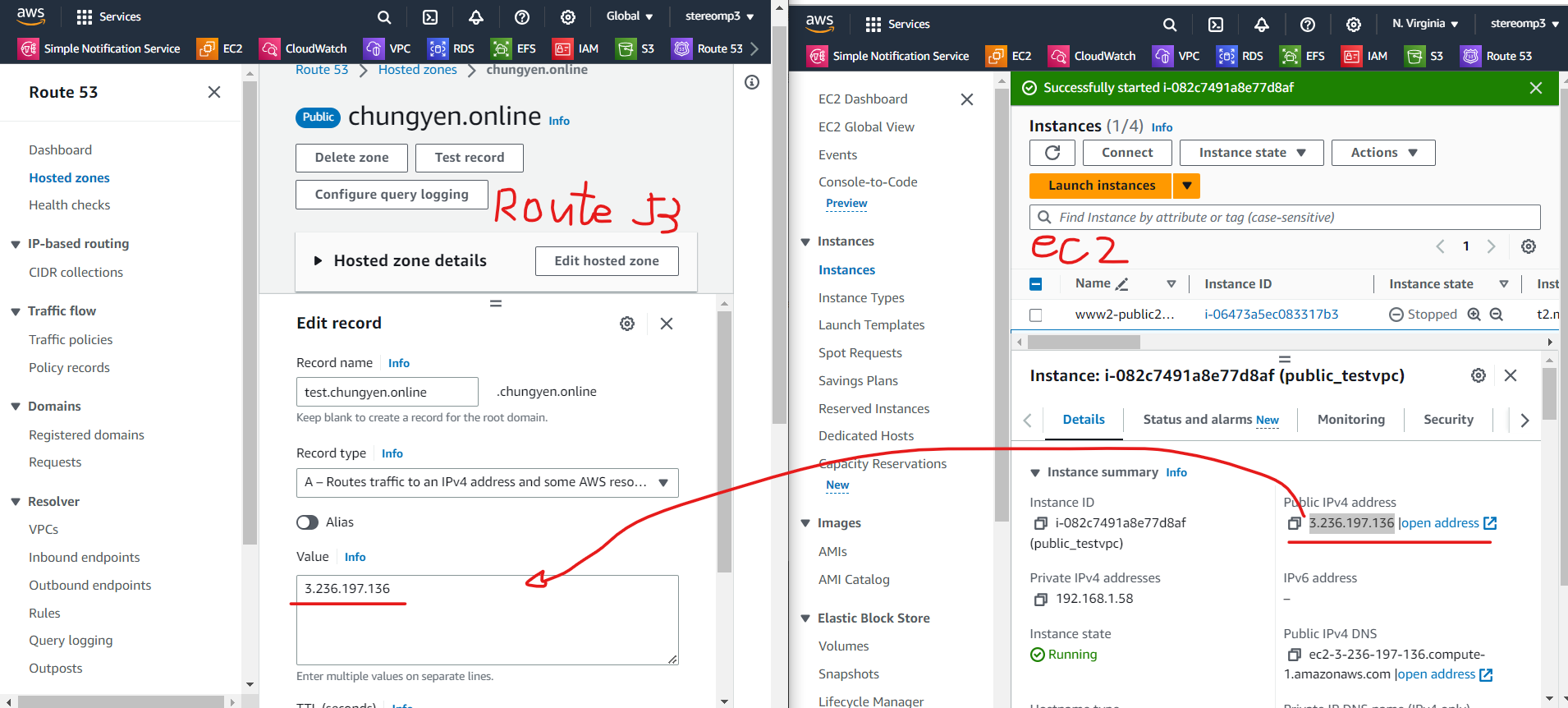Open S3 shortcut in Route 53 window
This screenshot has width=1568, height=708.
(635, 48)
